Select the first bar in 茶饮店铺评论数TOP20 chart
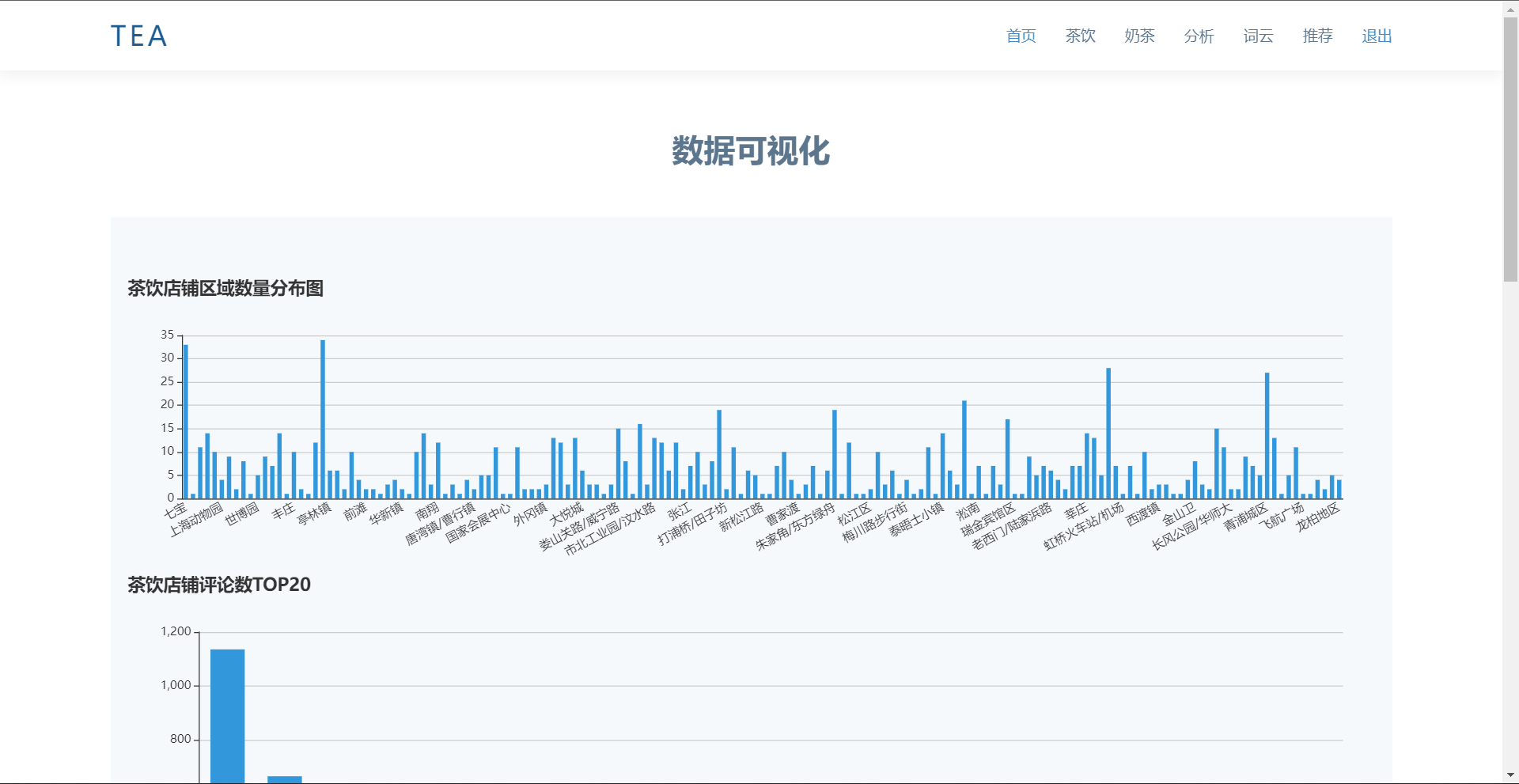The height and width of the screenshot is (784, 1519). pyautogui.click(x=227, y=712)
